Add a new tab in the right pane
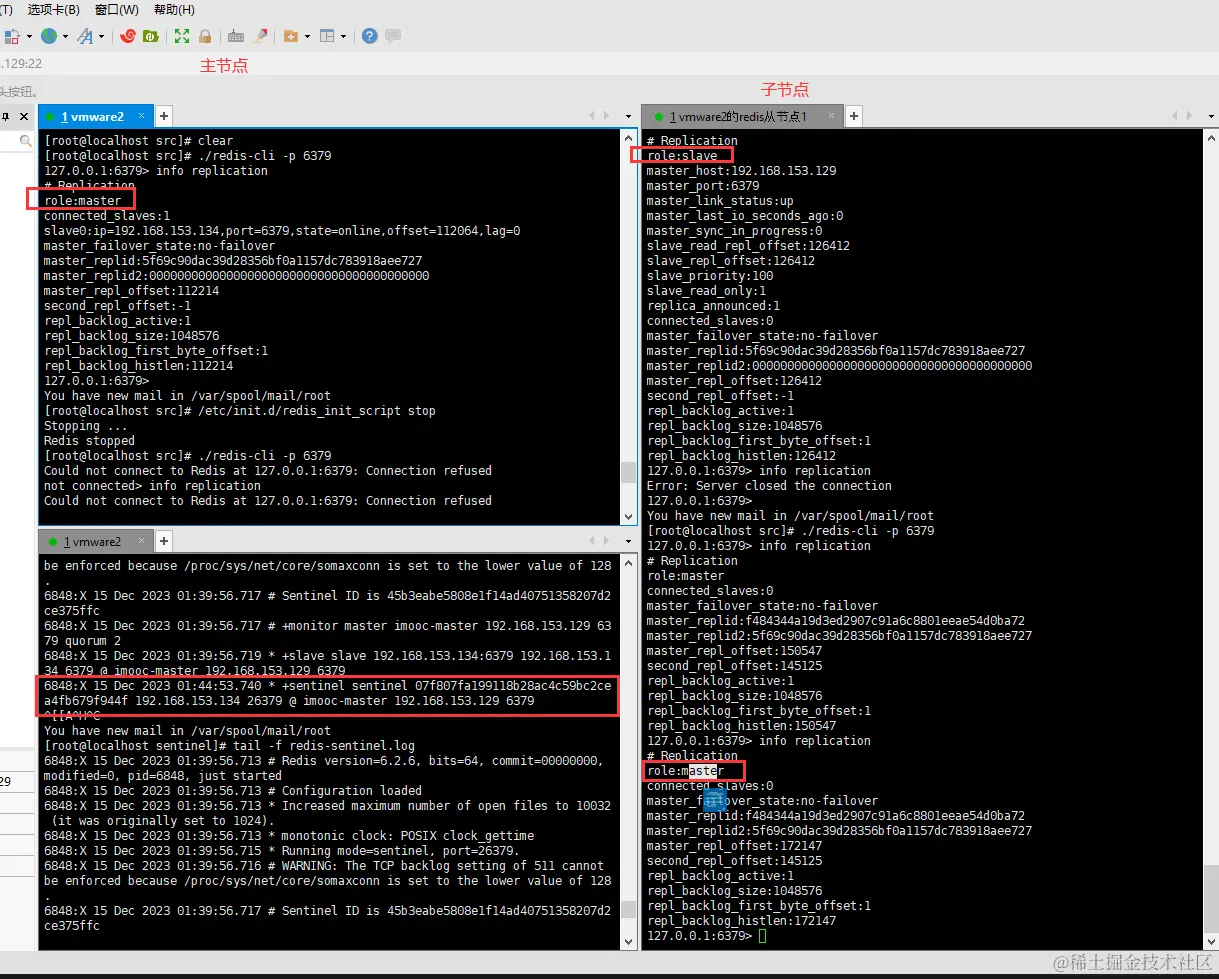The image size is (1219, 979). coord(854,117)
